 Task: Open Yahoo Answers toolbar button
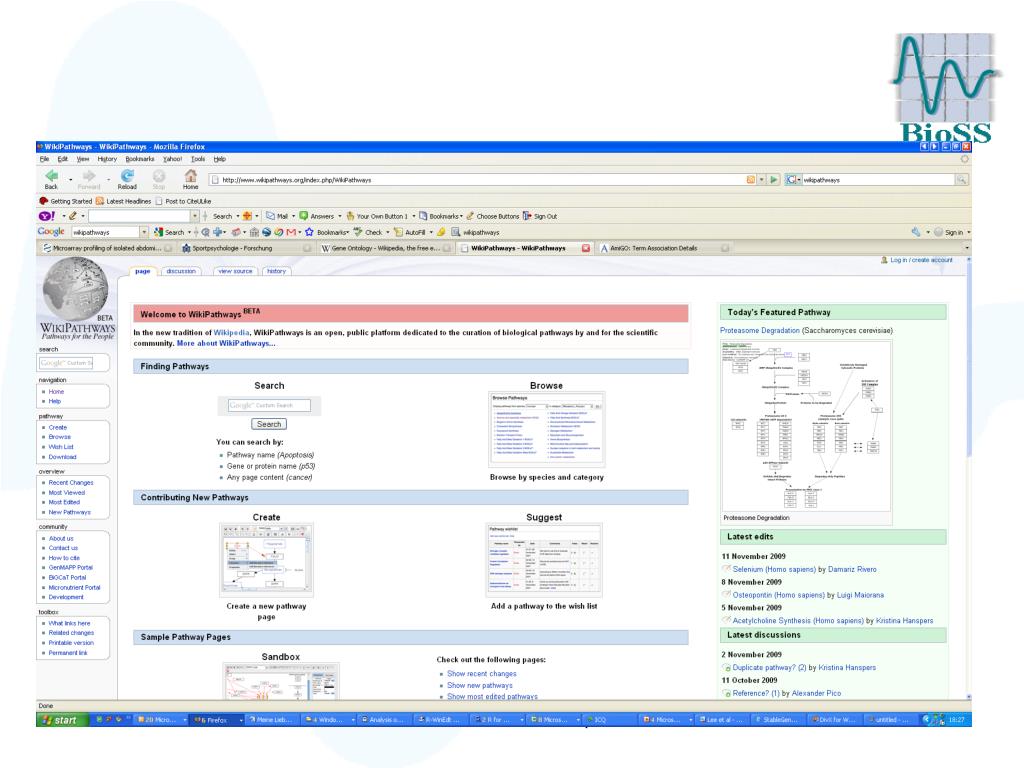pos(317,216)
